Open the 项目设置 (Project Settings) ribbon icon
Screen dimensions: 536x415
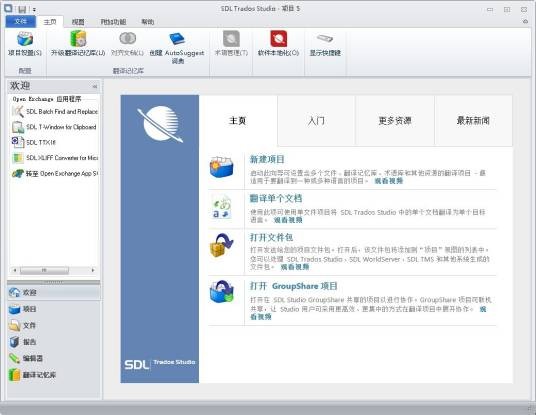tap(25, 39)
